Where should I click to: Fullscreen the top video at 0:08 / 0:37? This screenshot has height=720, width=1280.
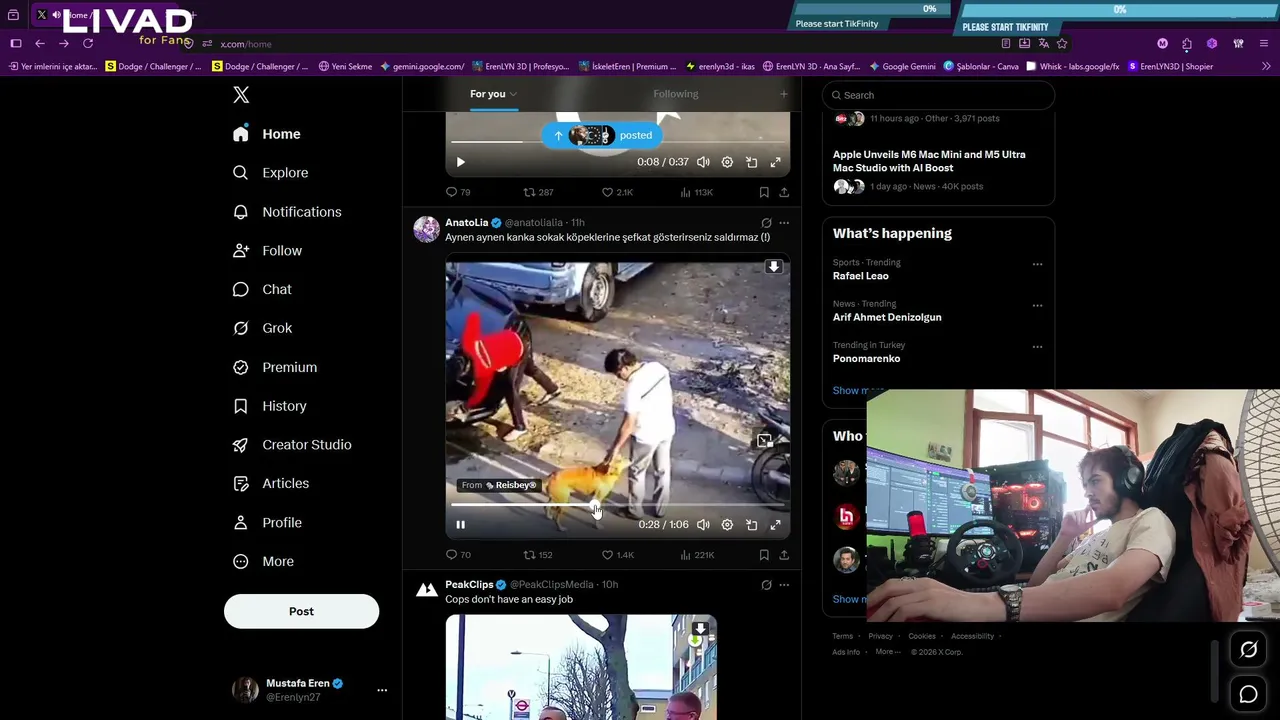click(x=775, y=162)
